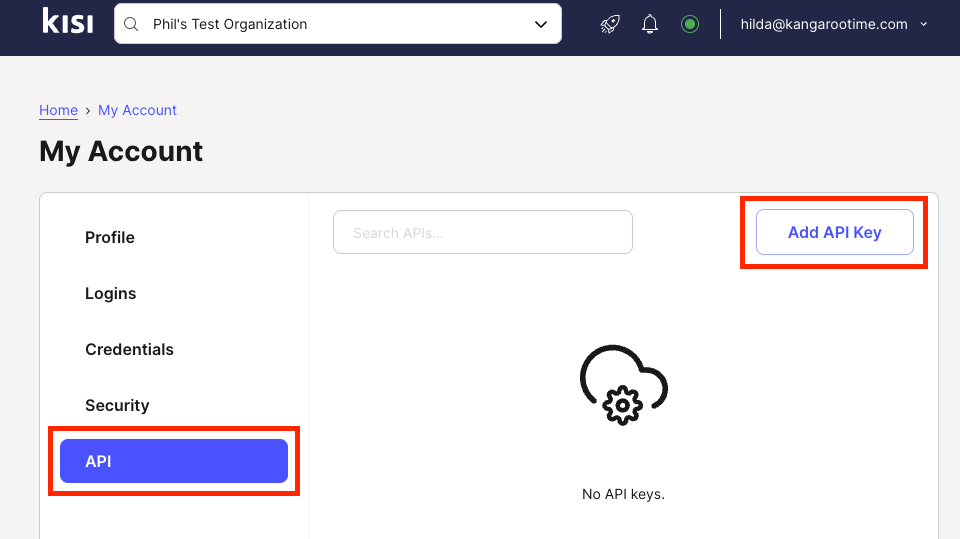Go to the Home breadcrumb link
This screenshot has width=960, height=539.
coord(58,110)
